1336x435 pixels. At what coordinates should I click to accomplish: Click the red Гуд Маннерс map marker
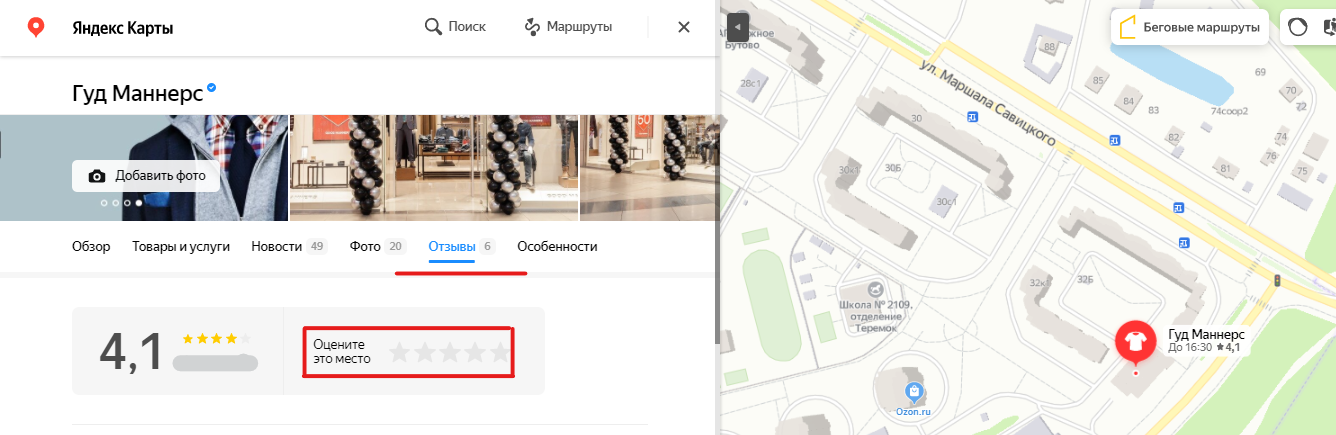[1136, 343]
